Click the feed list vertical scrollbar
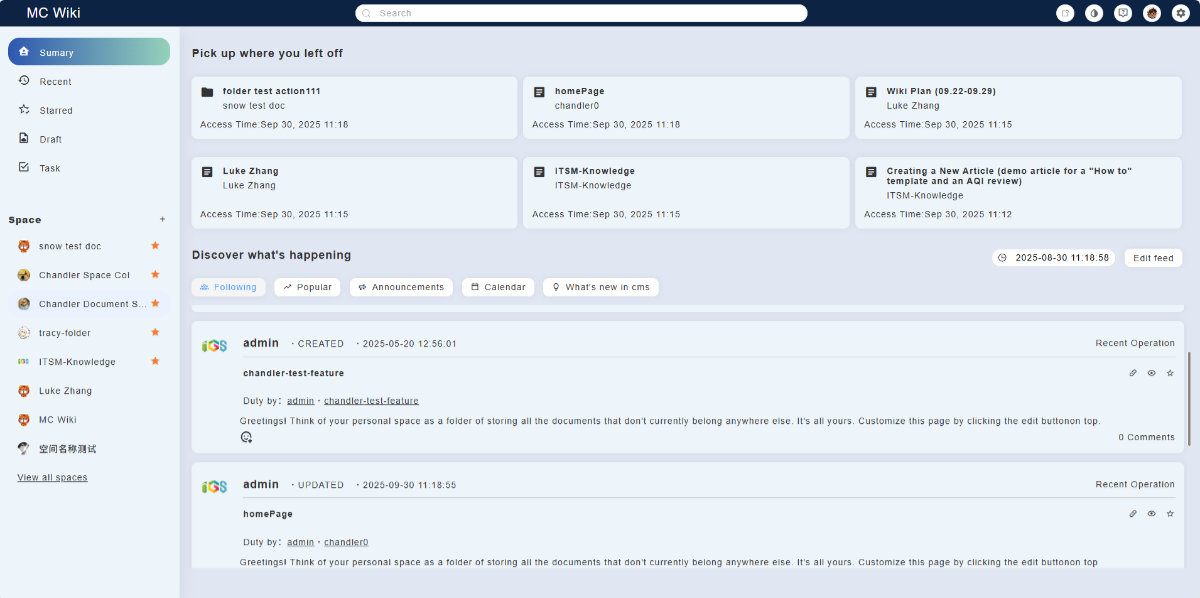The image size is (1200, 598). (x=1188, y=398)
